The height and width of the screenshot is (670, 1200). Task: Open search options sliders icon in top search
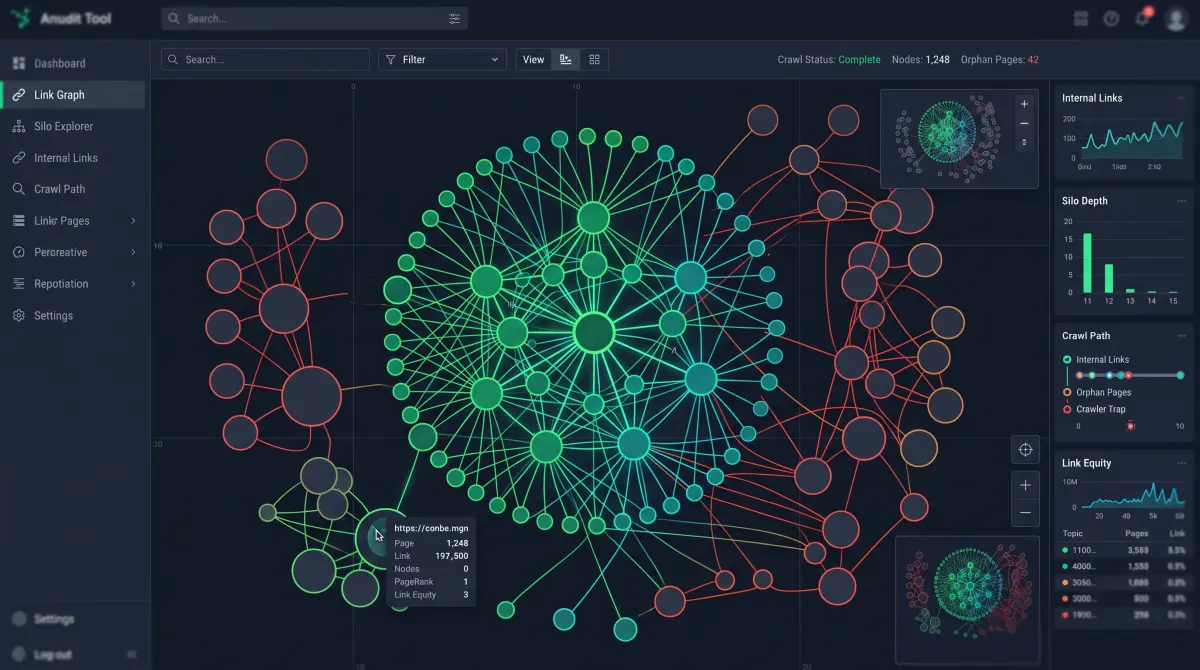455,18
